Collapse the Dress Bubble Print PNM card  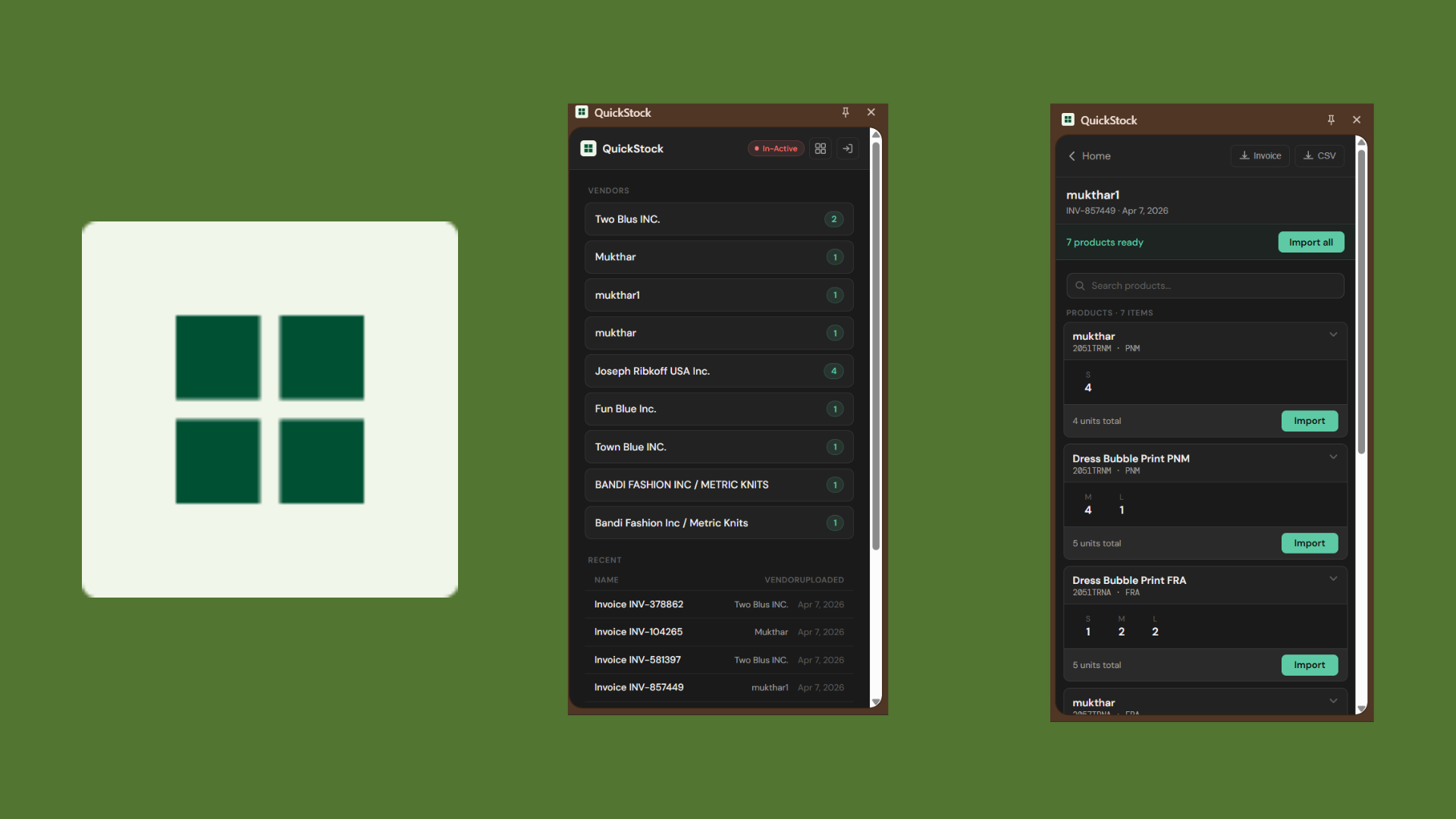point(1333,457)
